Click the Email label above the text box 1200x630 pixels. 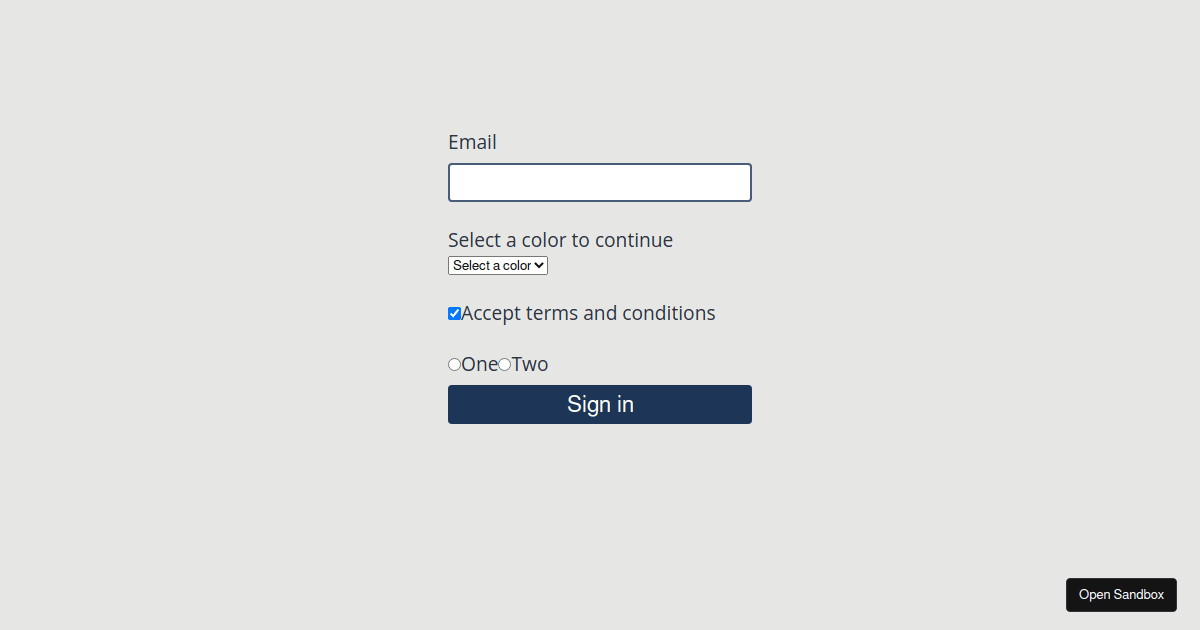point(471,142)
